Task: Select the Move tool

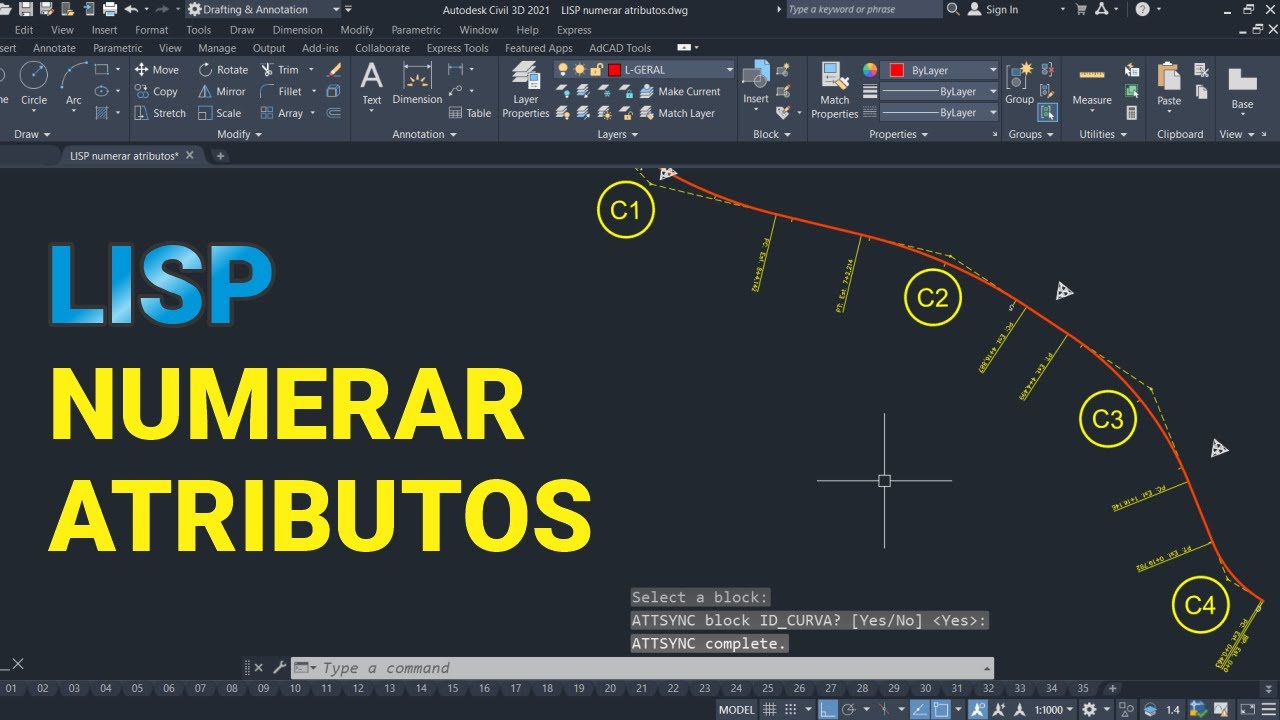Action: pos(156,70)
